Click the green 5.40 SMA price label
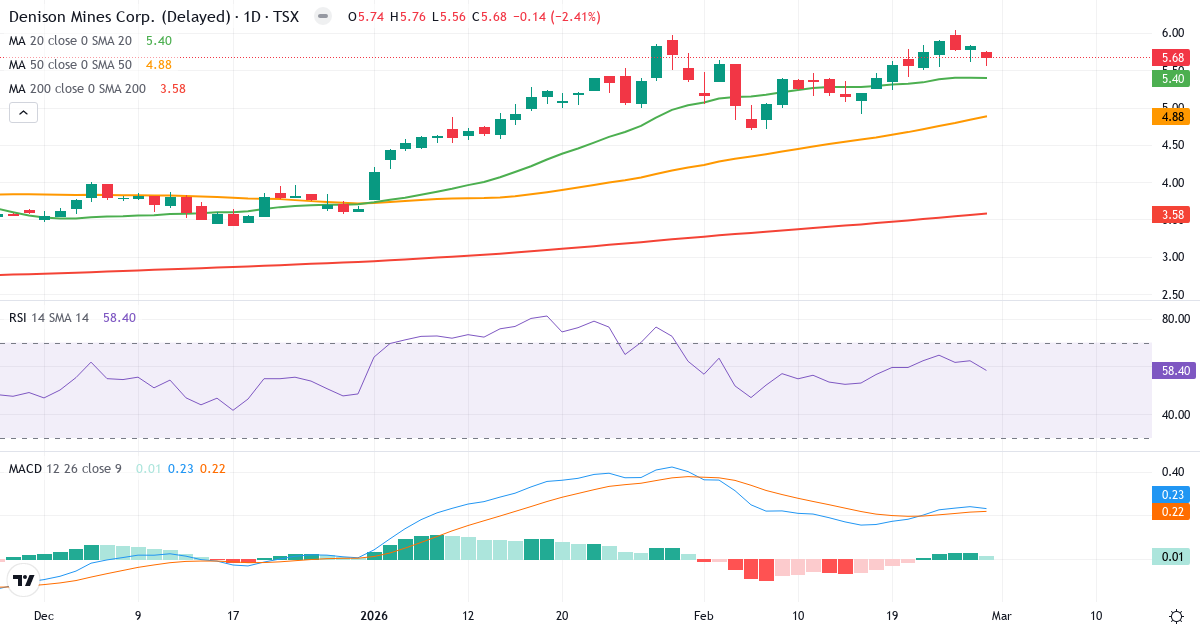The width and height of the screenshot is (1200, 630). (1170, 77)
